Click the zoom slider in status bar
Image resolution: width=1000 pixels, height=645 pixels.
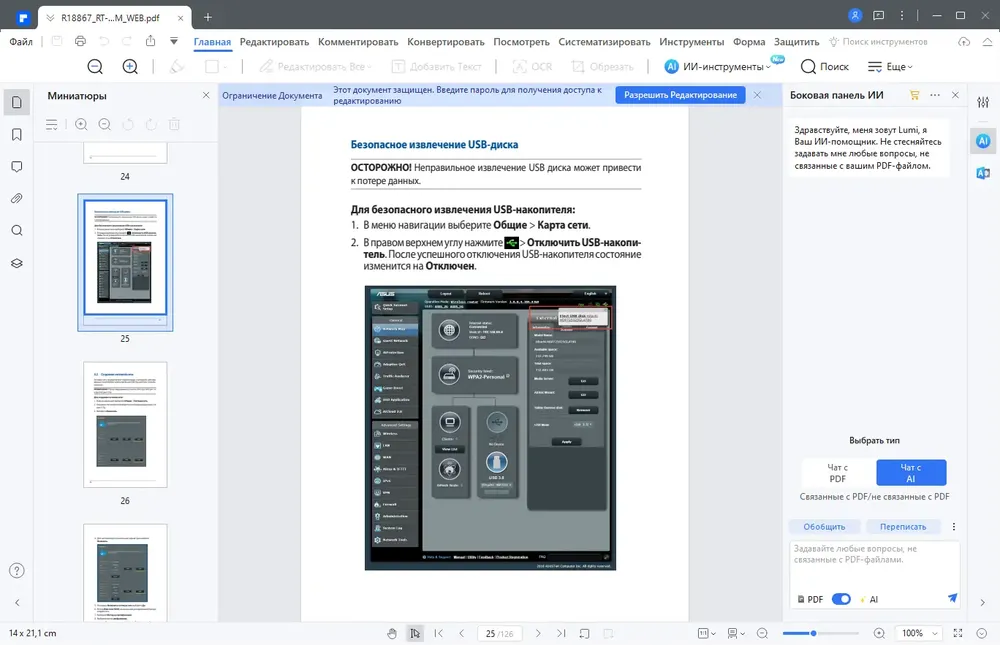click(820, 634)
